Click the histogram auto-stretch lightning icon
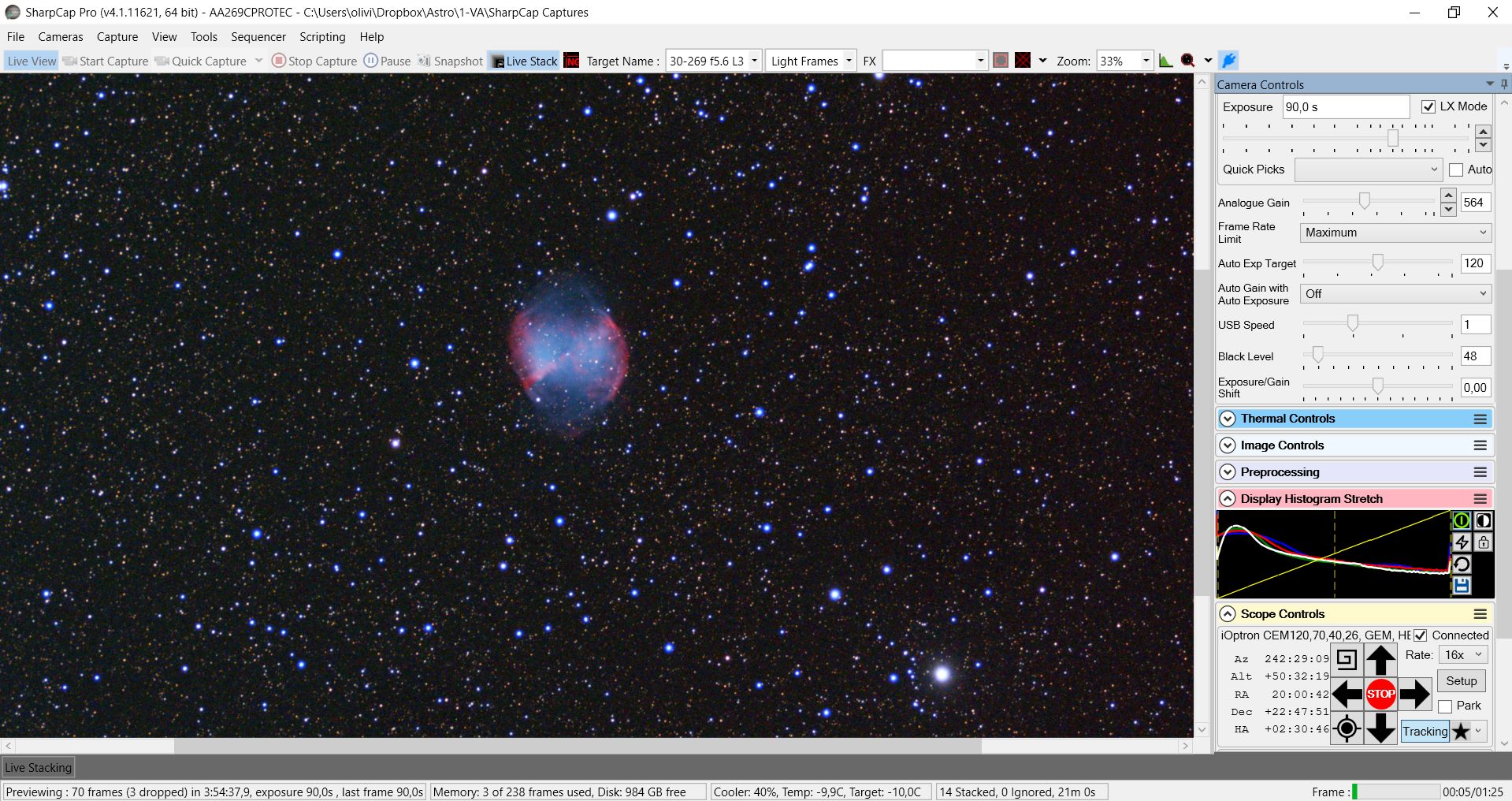This screenshot has width=1512, height=801. coord(1462,542)
